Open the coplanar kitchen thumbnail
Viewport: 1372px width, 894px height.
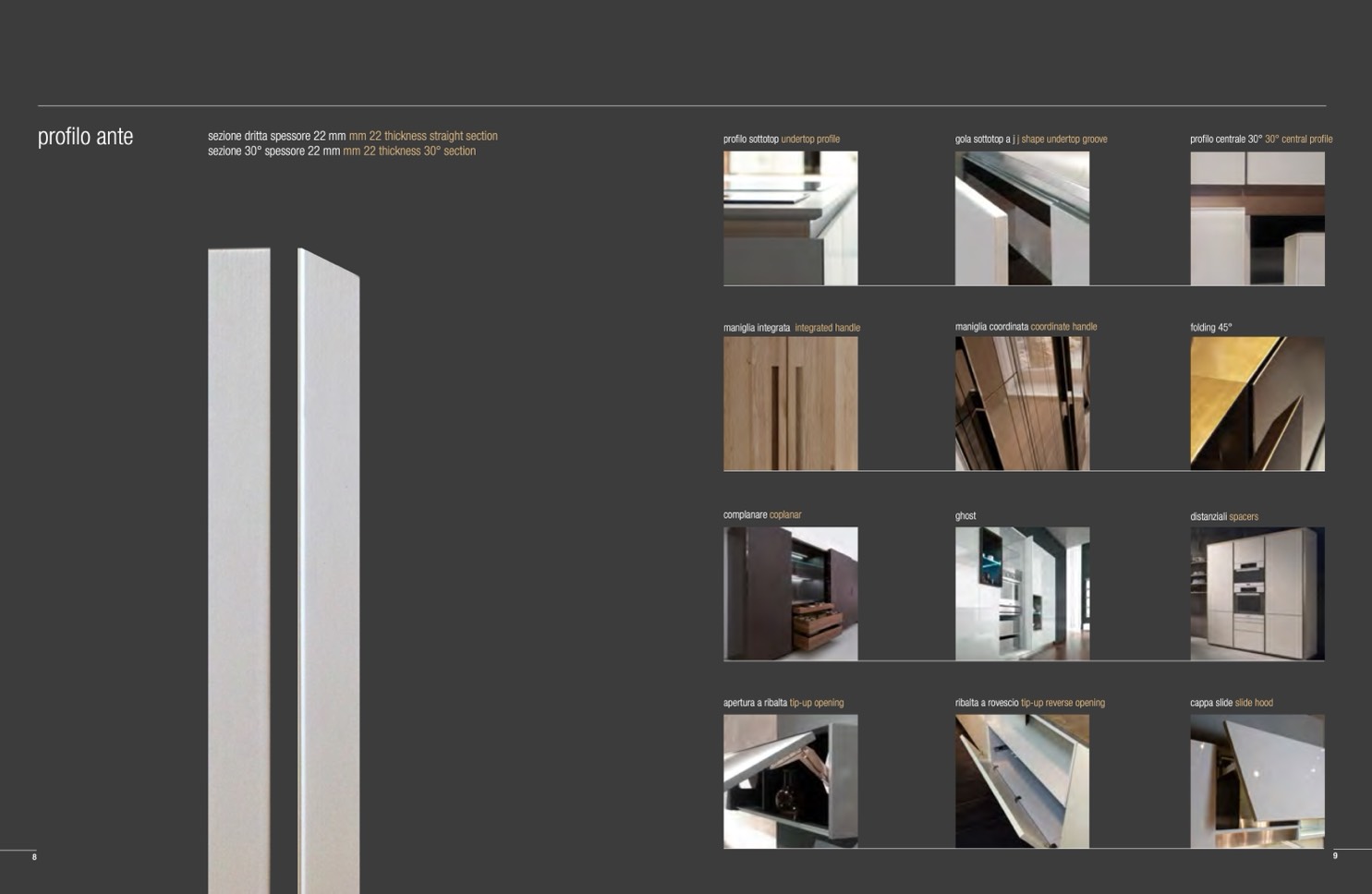click(x=790, y=594)
